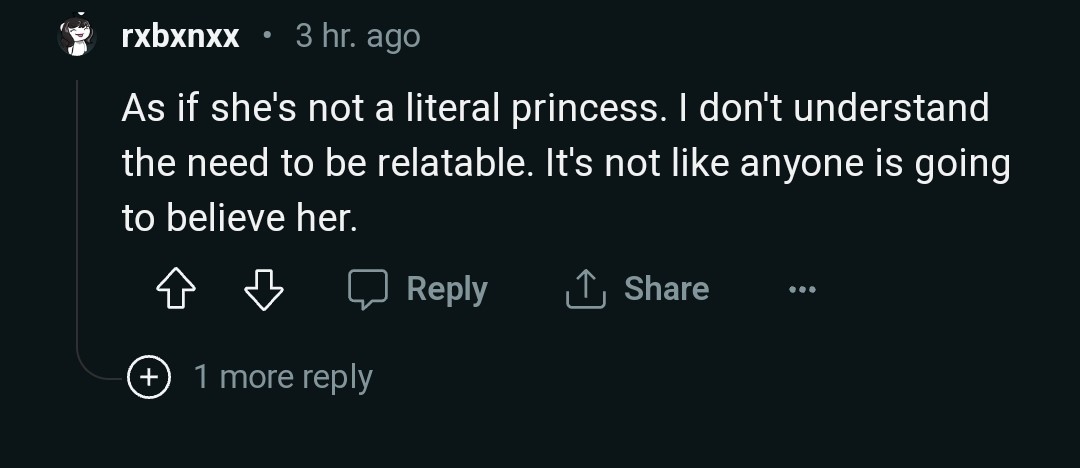
Task: Click the speech bubble reply icon
Action: coord(367,289)
